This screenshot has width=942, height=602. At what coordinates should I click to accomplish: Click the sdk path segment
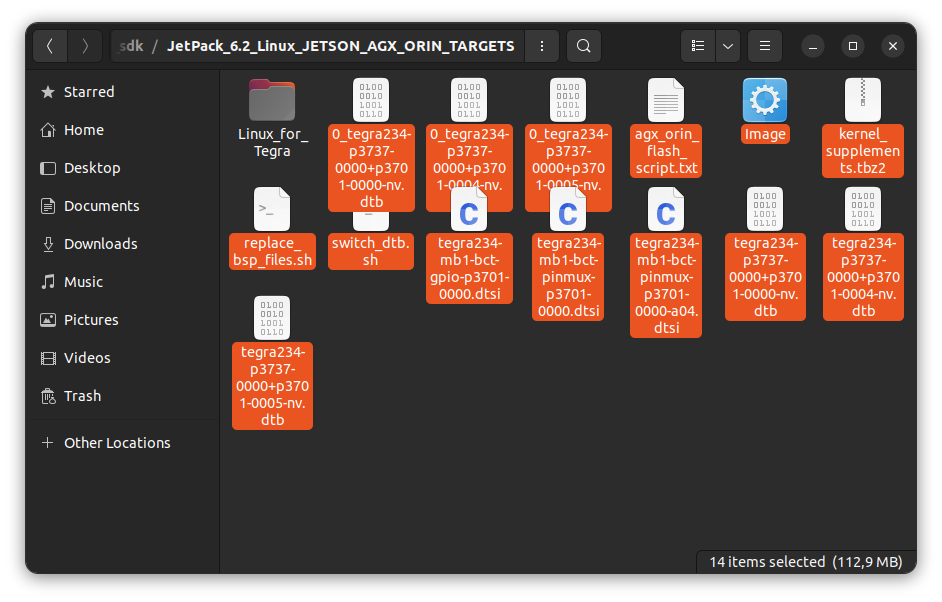[131, 46]
